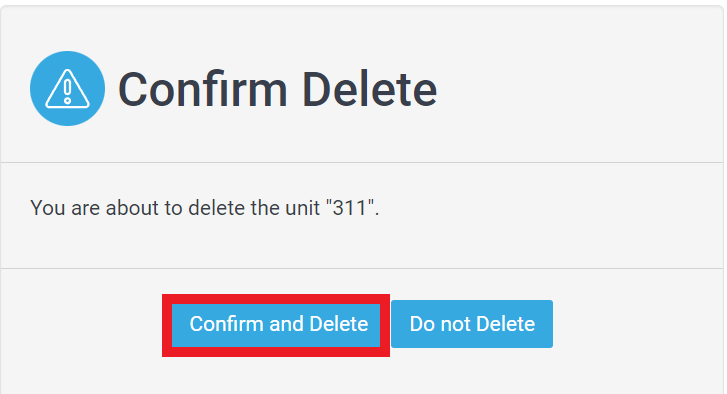727x394 pixels.
Task: Select the blue circular alert badge
Action: click(67, 88)
